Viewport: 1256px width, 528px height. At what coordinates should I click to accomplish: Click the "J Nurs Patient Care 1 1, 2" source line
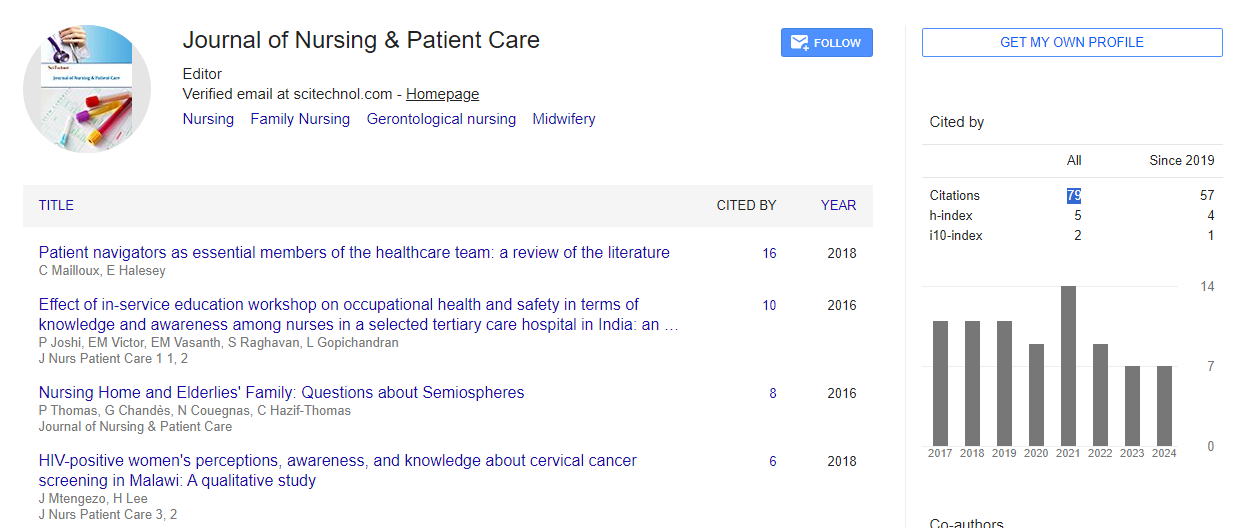click(113, 359)
